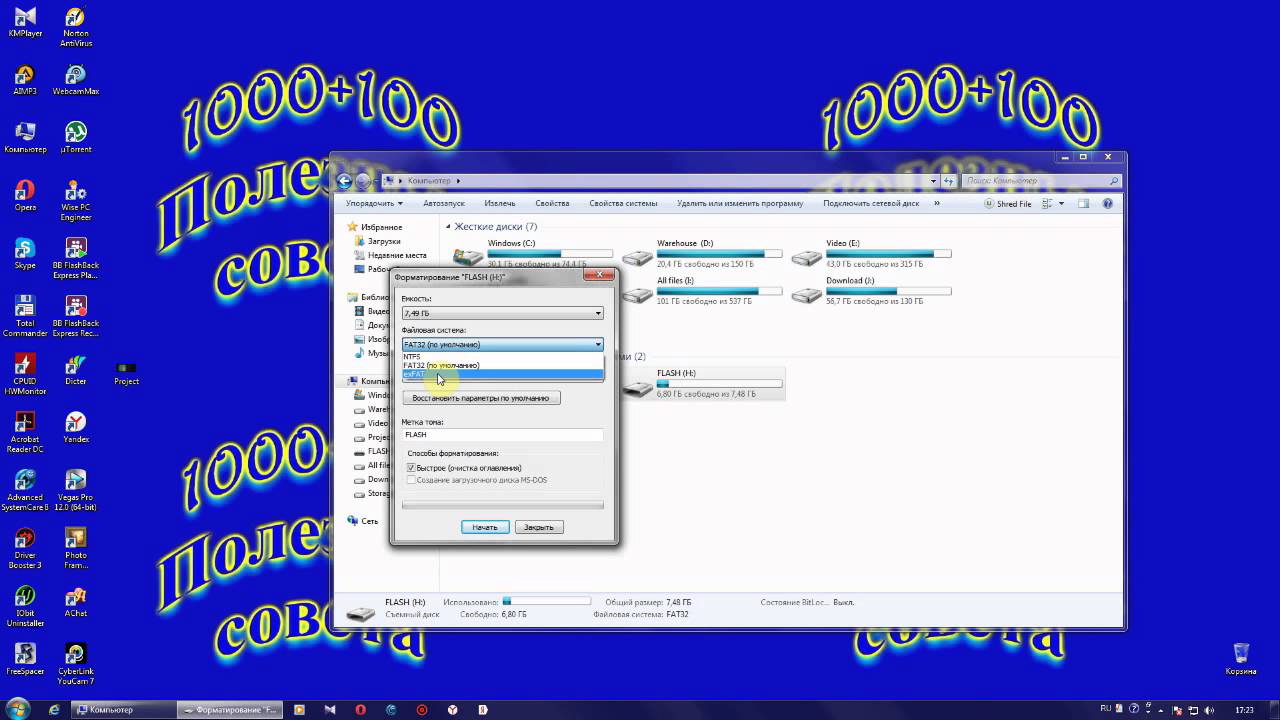Viewport: 1280px width, 720px height.
Task: Open the AChat desktop shortcut
Action: tap(76, 603)
